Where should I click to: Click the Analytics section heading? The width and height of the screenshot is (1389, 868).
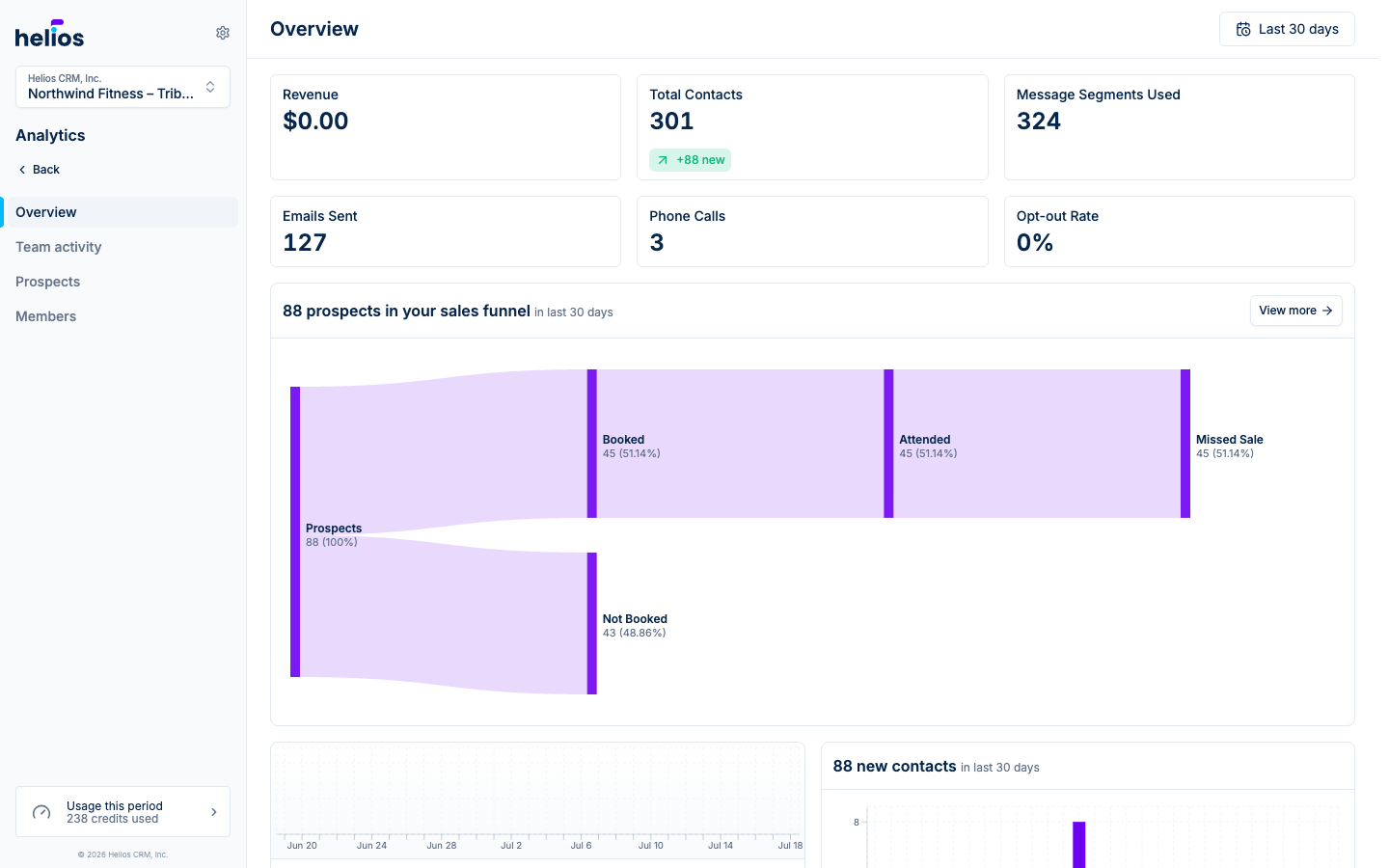[50, 136]
